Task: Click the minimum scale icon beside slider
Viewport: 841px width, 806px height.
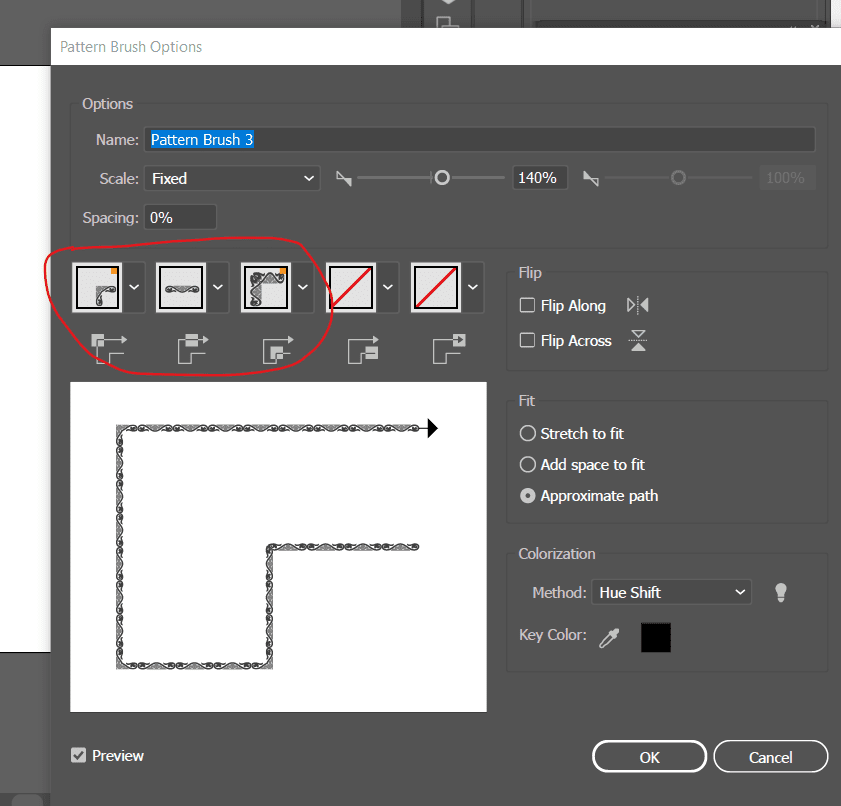Action: point(344,178)
